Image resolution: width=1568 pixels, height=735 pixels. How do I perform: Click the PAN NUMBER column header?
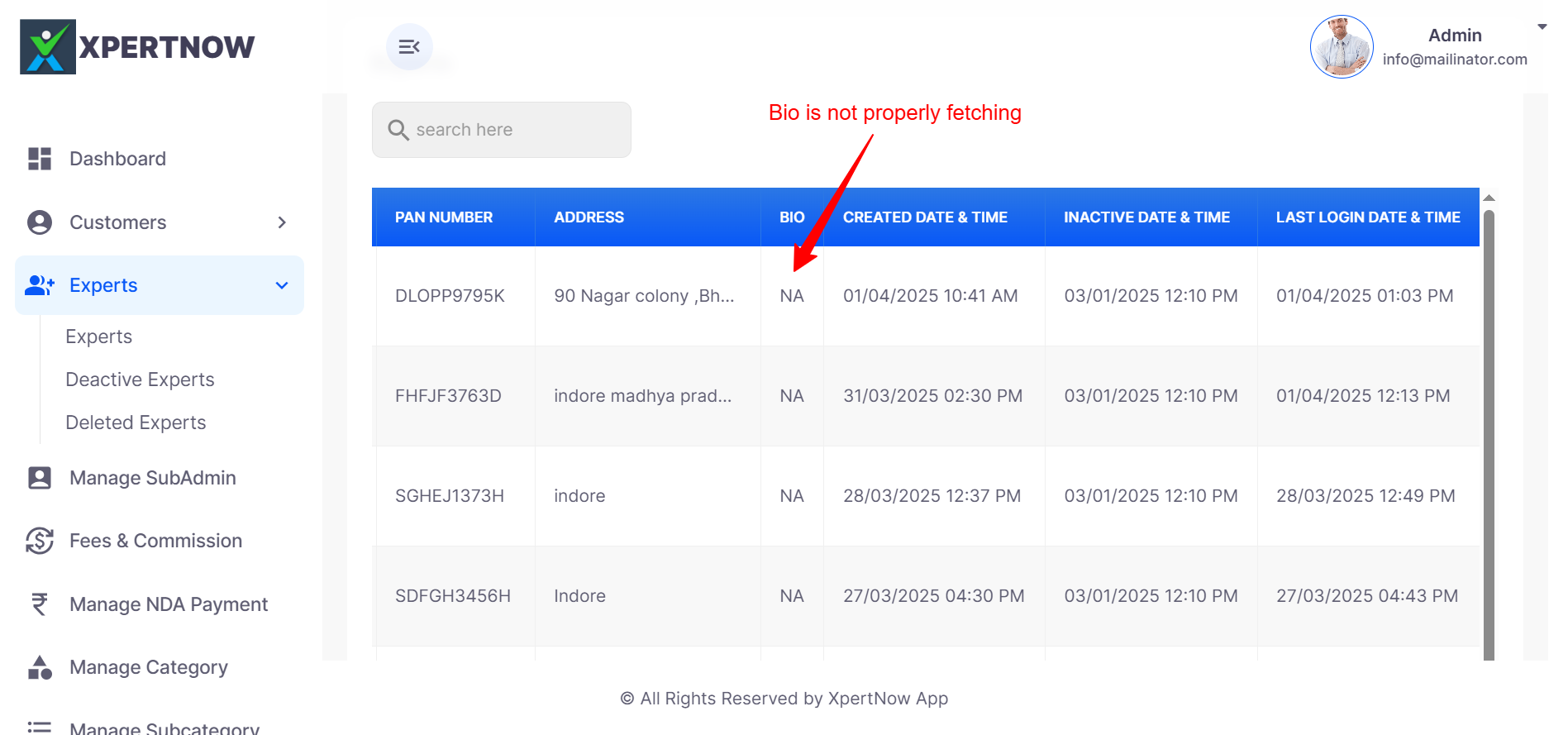point(444,217)
